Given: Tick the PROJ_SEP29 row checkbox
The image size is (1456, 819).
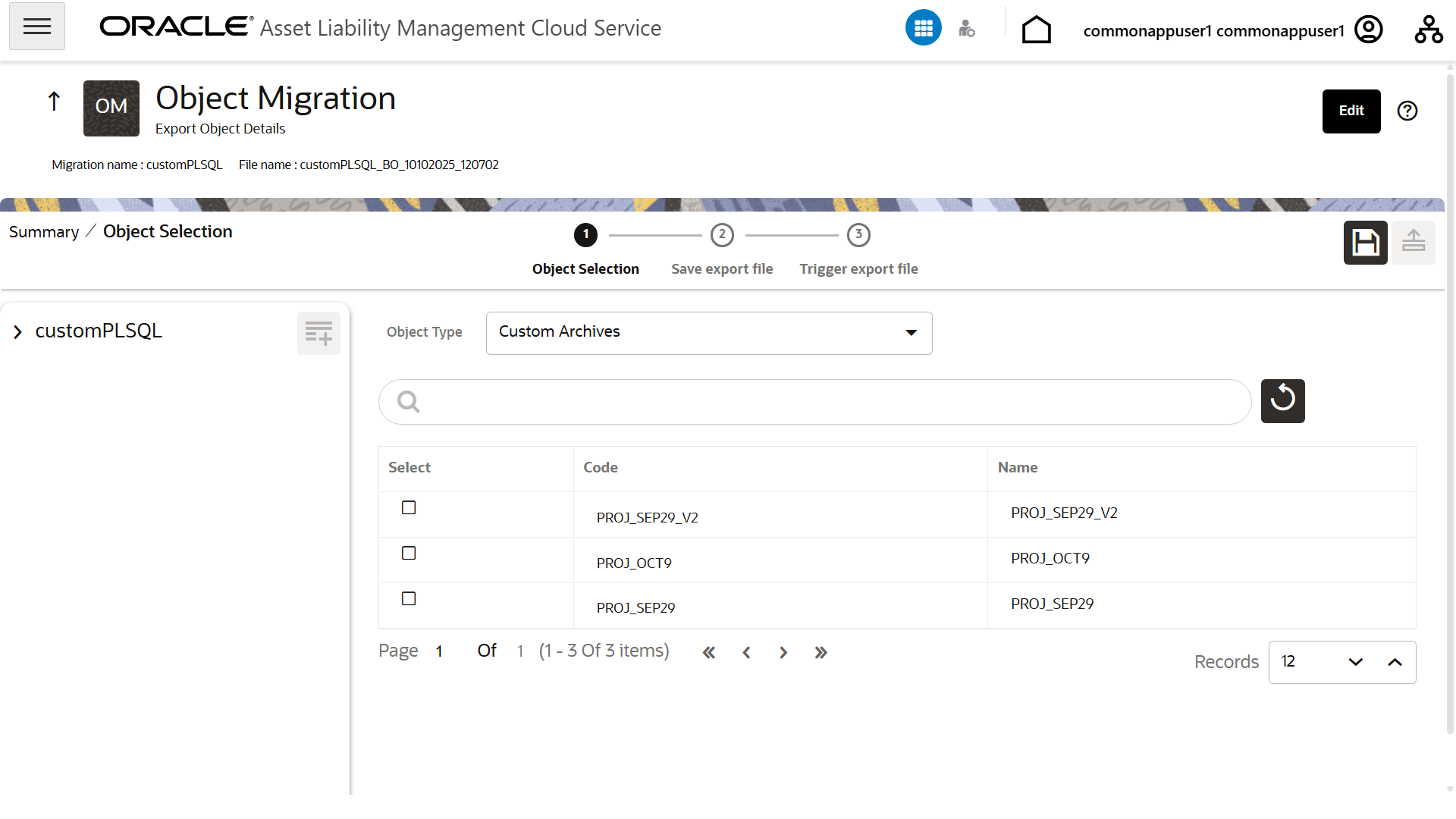Looking at the screenshot, I should 409,599.
